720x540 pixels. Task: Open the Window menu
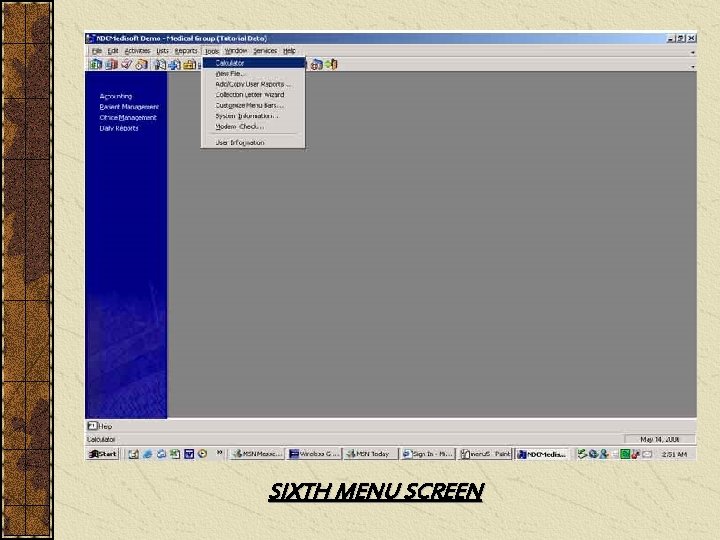point(236,51)
